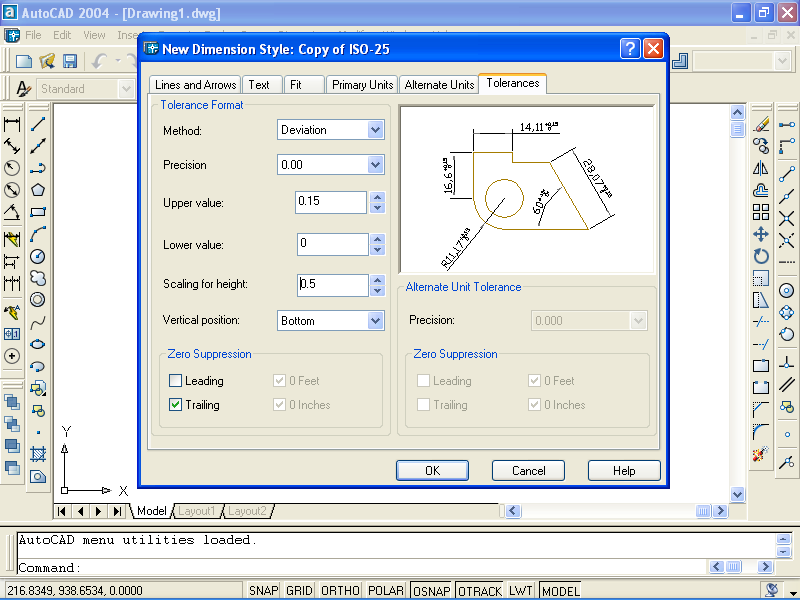The width and height of the screenshot is (800, 600).
Task: Increase Upper value with spinner up arrow
Action: click(x=378, y=197)
